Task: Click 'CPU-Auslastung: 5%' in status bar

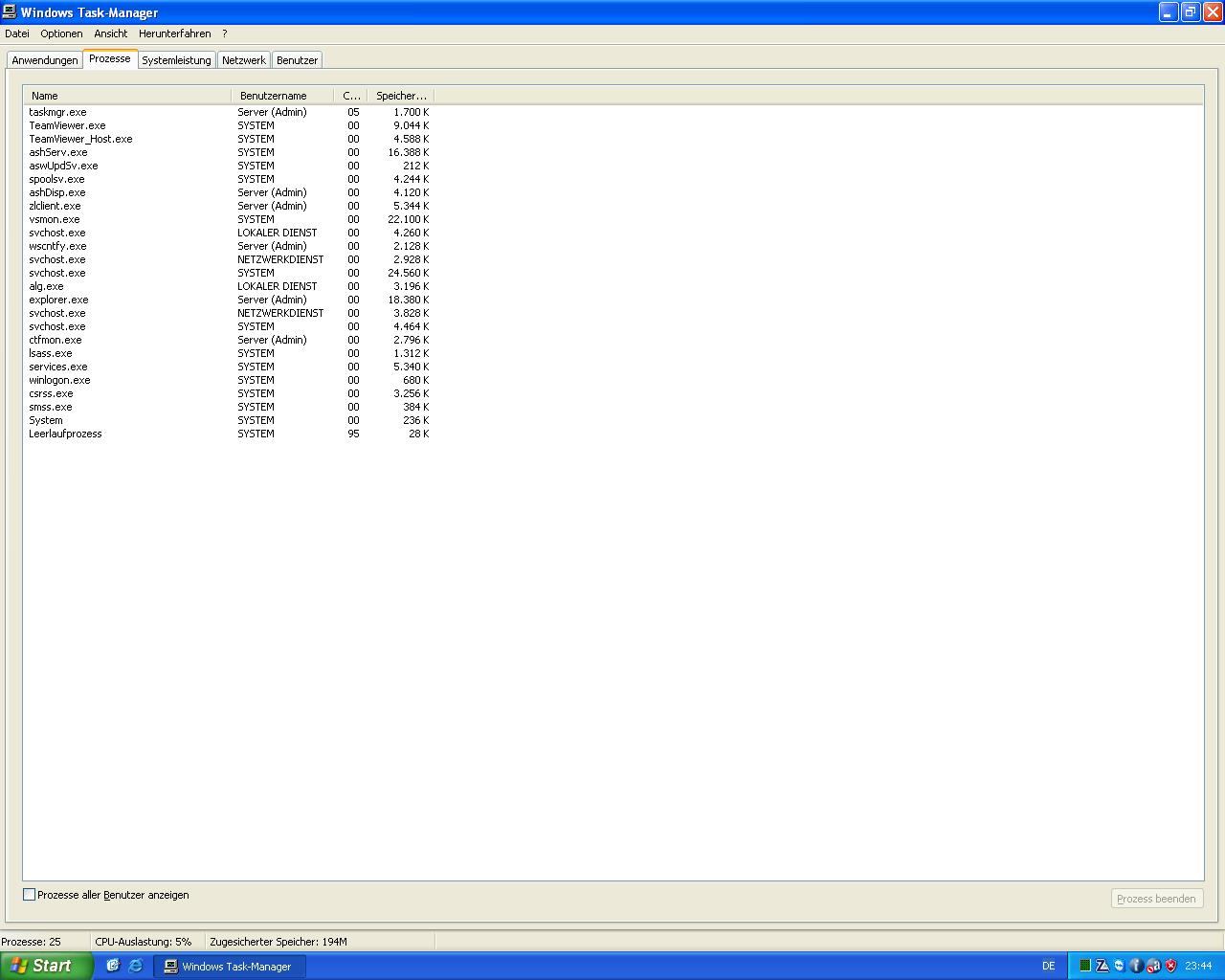Action: [143, 942]
